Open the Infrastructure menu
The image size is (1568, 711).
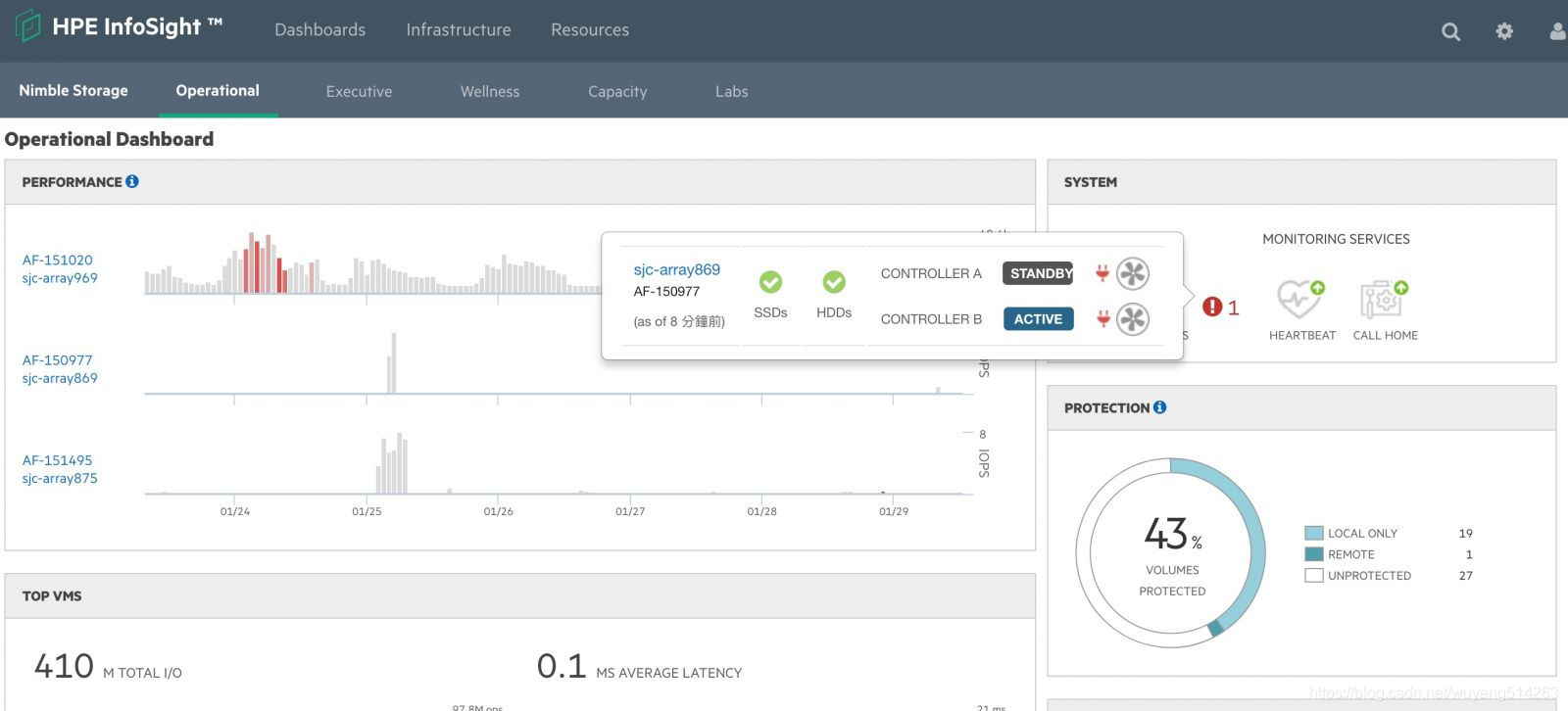(459, 30)
